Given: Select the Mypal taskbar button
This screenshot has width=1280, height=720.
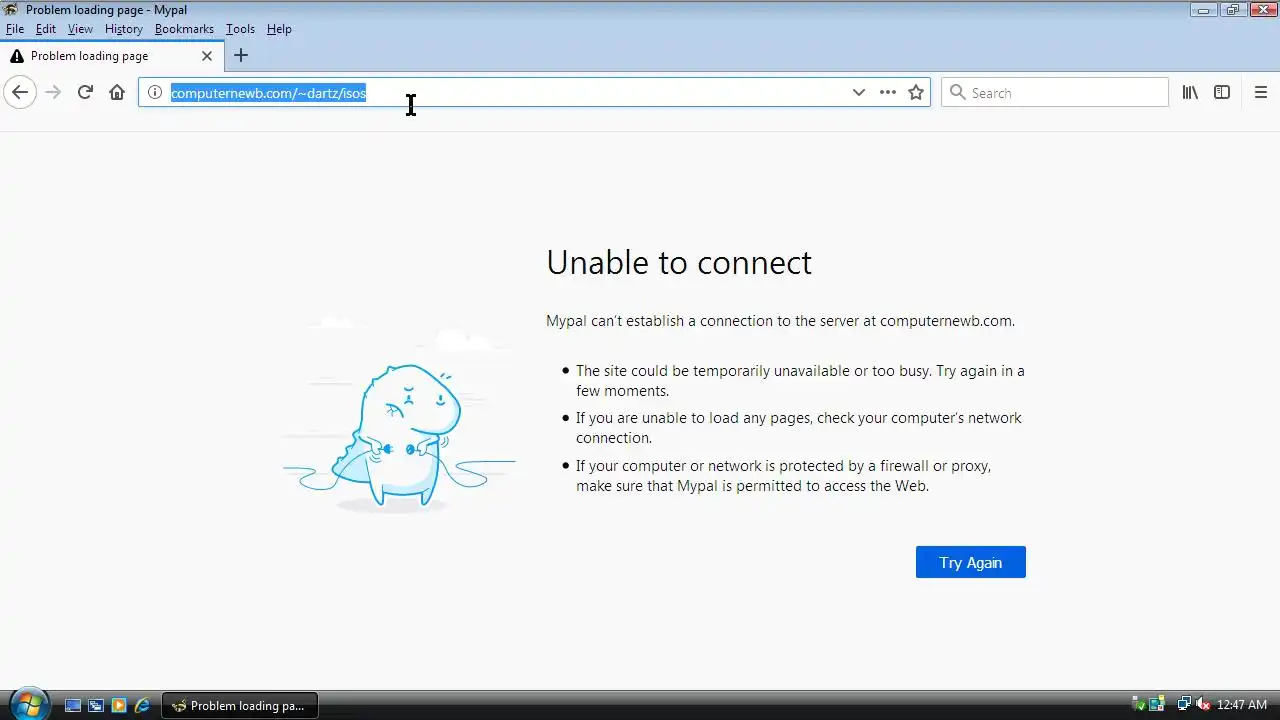Looking at the screenshot, I should point(239,706).
